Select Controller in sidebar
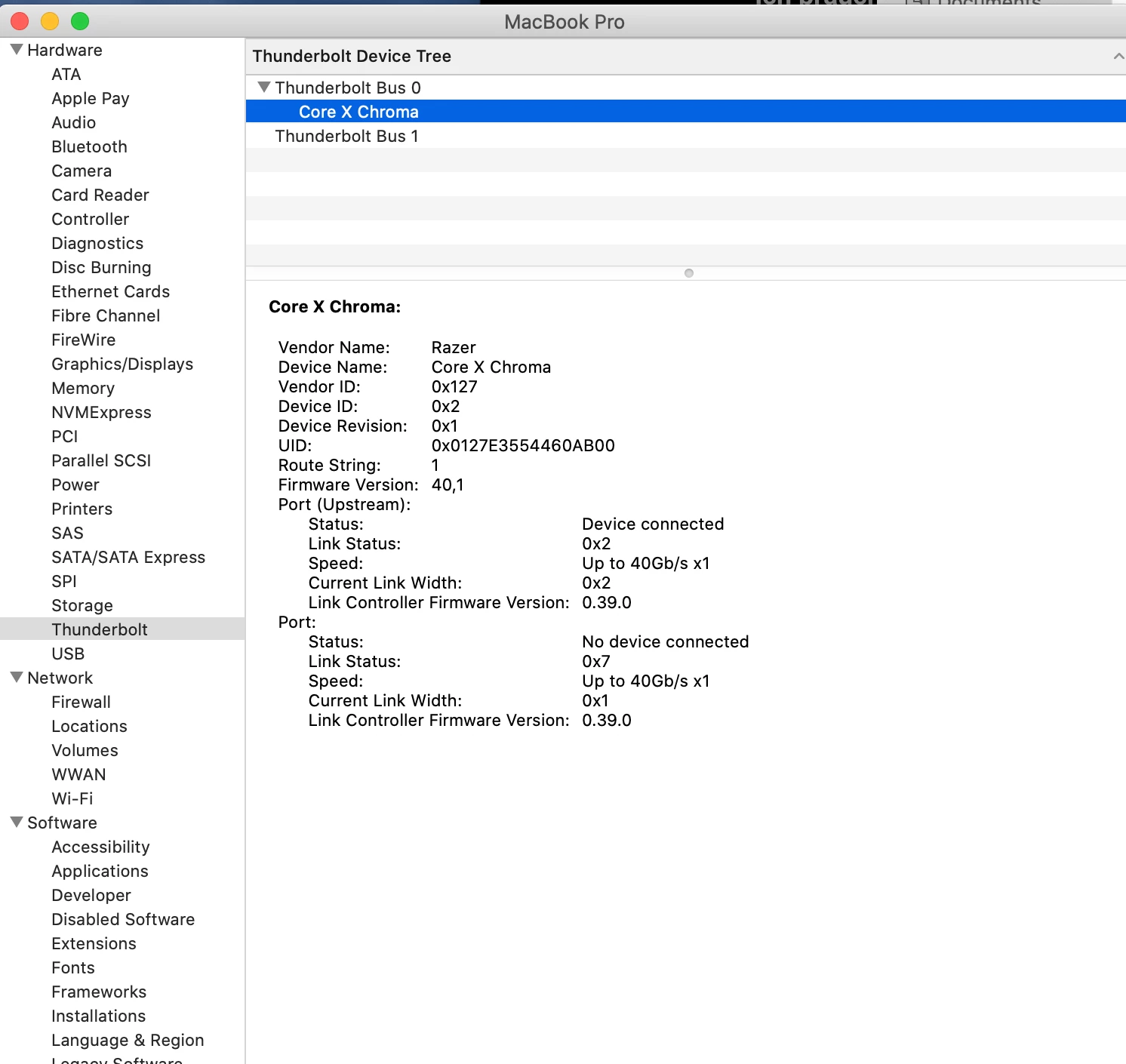1126x1064 pixels. 91,219
